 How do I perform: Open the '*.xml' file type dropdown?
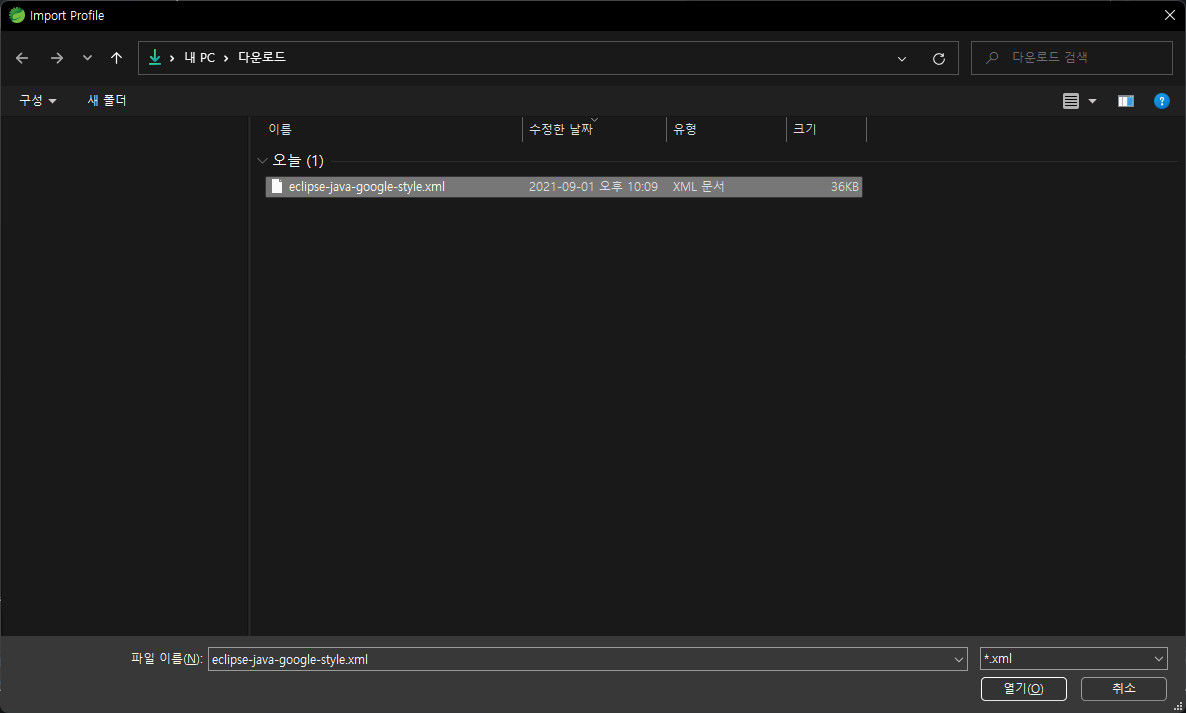coord(1073,659)
